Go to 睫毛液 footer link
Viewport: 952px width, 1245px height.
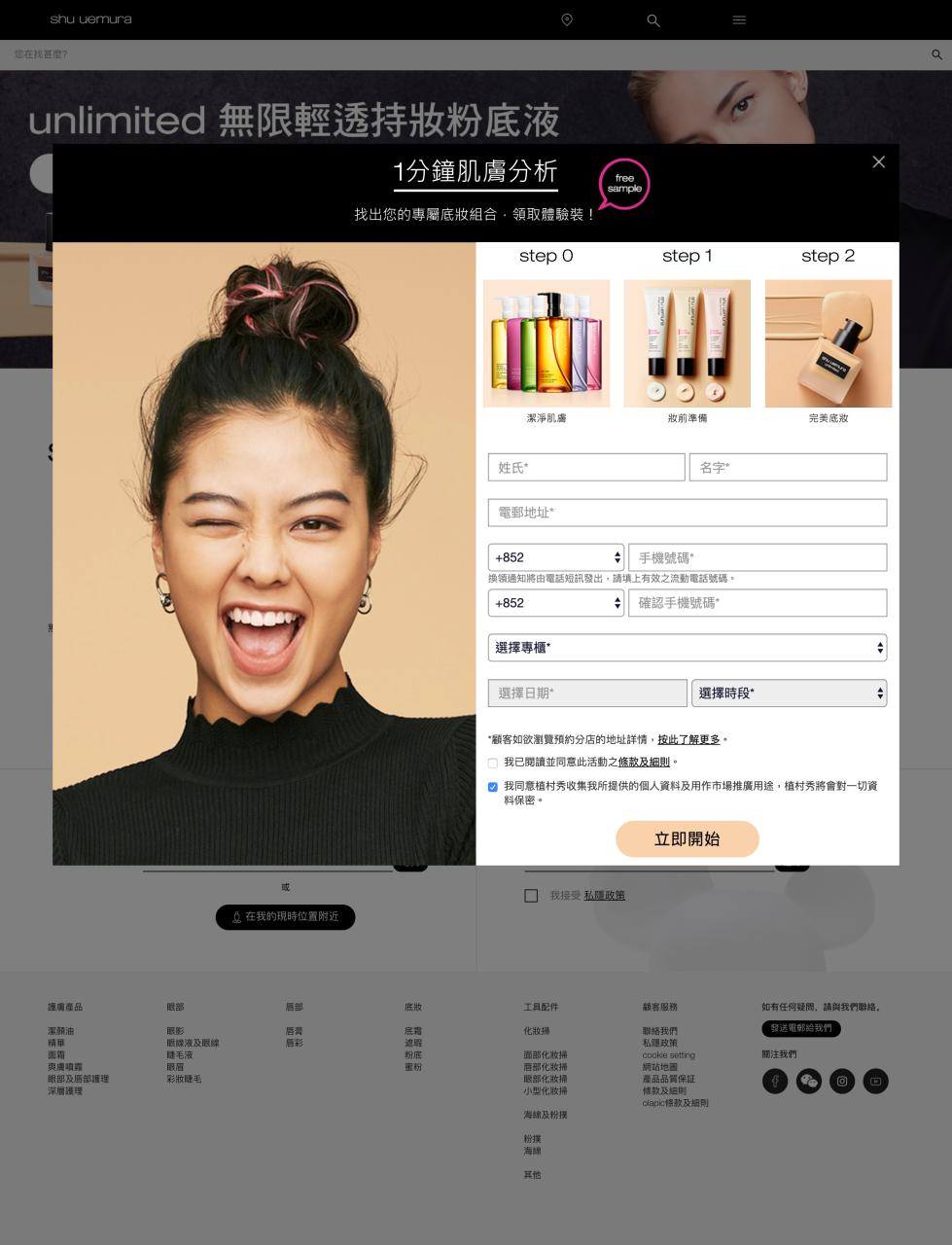coord(180,1055)
